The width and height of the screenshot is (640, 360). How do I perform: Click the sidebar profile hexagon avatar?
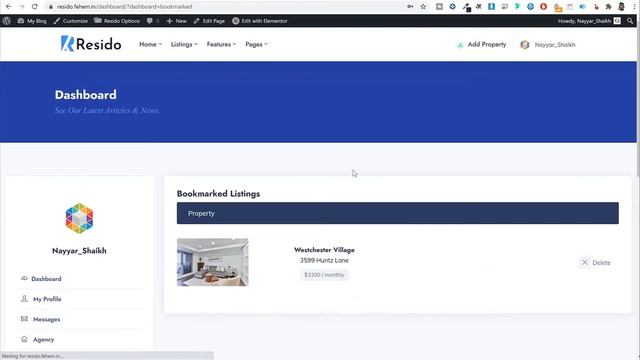tap(79, 218)
